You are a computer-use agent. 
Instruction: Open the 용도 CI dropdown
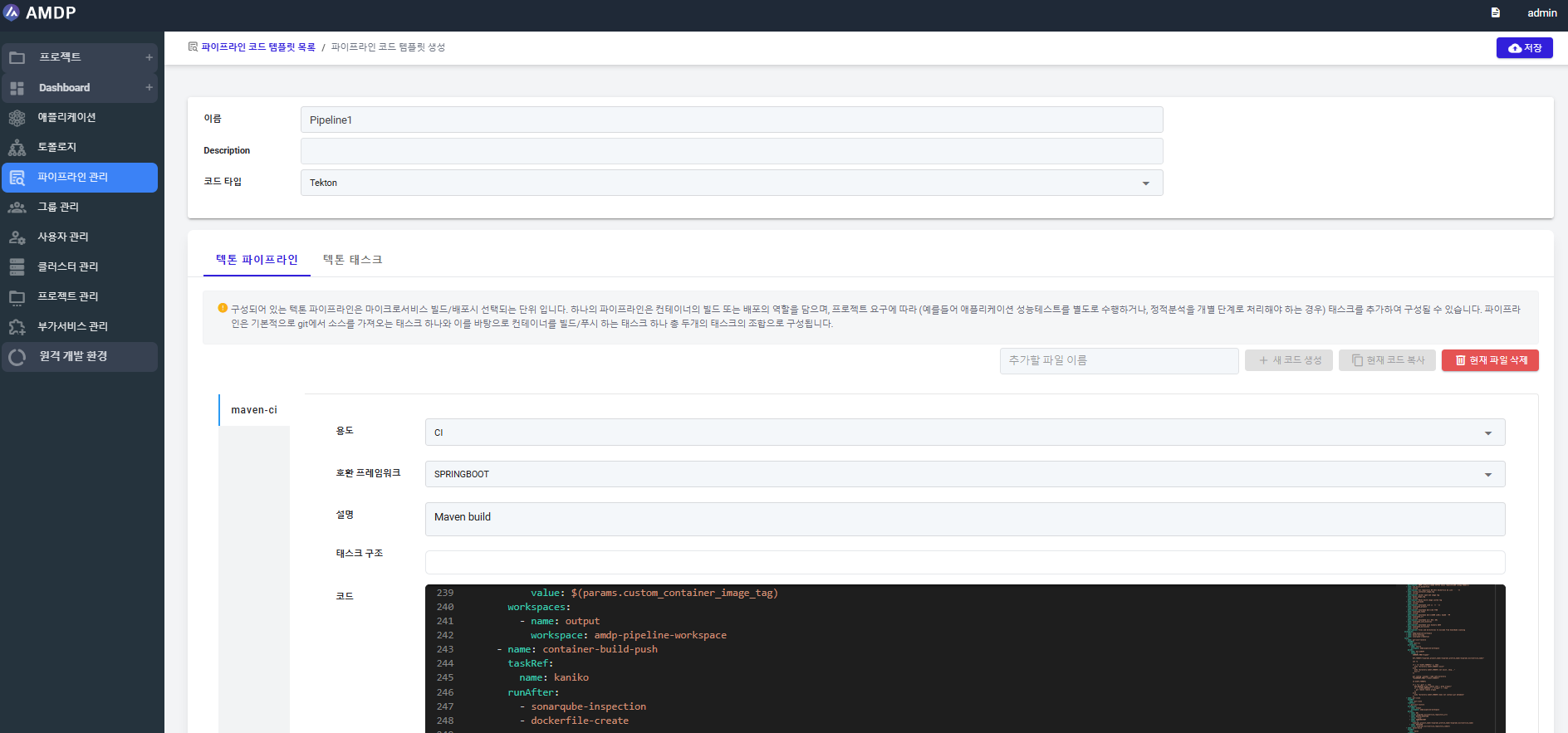click(x=965, y=432)
